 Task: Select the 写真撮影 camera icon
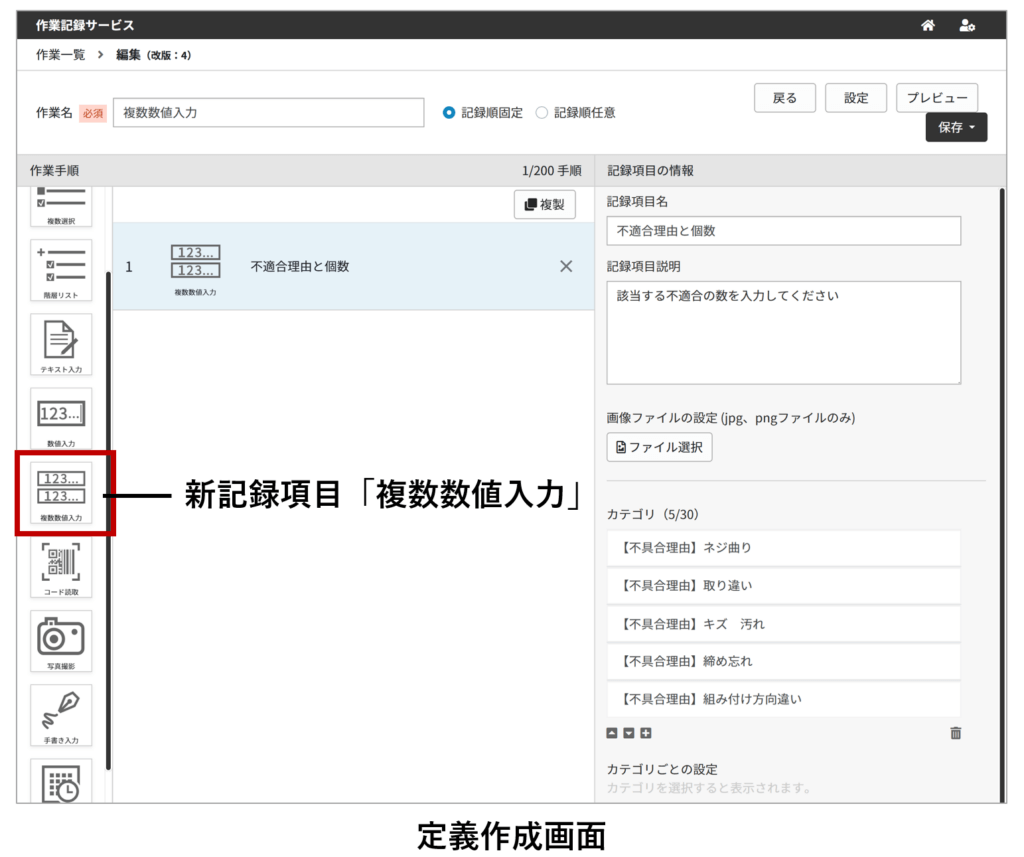pos(61,640)
